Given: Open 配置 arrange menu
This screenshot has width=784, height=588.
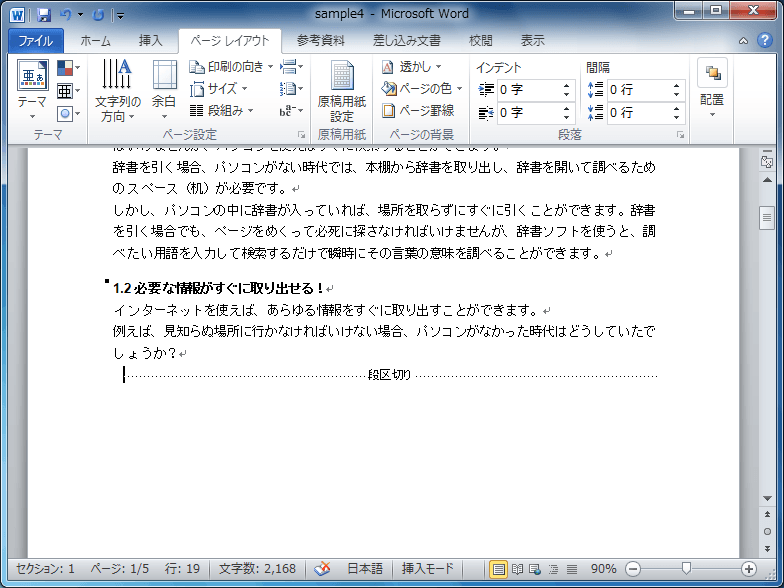Looking at the screenshot, I should [x=712, y=89].
